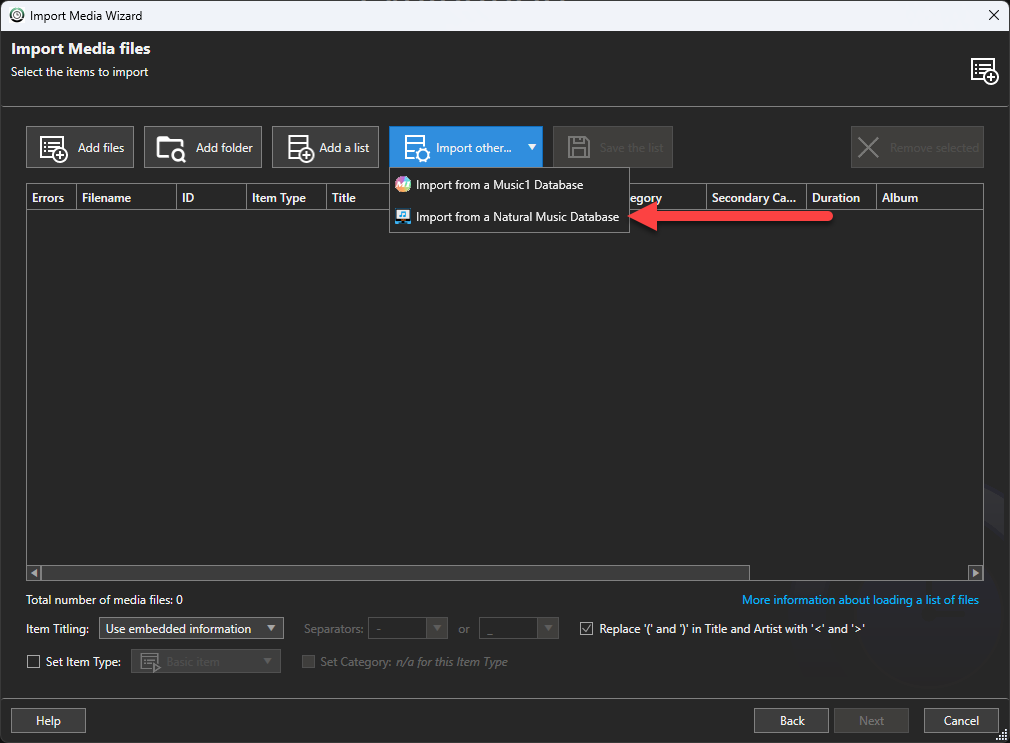Viewport: 1010px width, 743px height.
Task: Click the Add files button
Action: tap(80, 148)
